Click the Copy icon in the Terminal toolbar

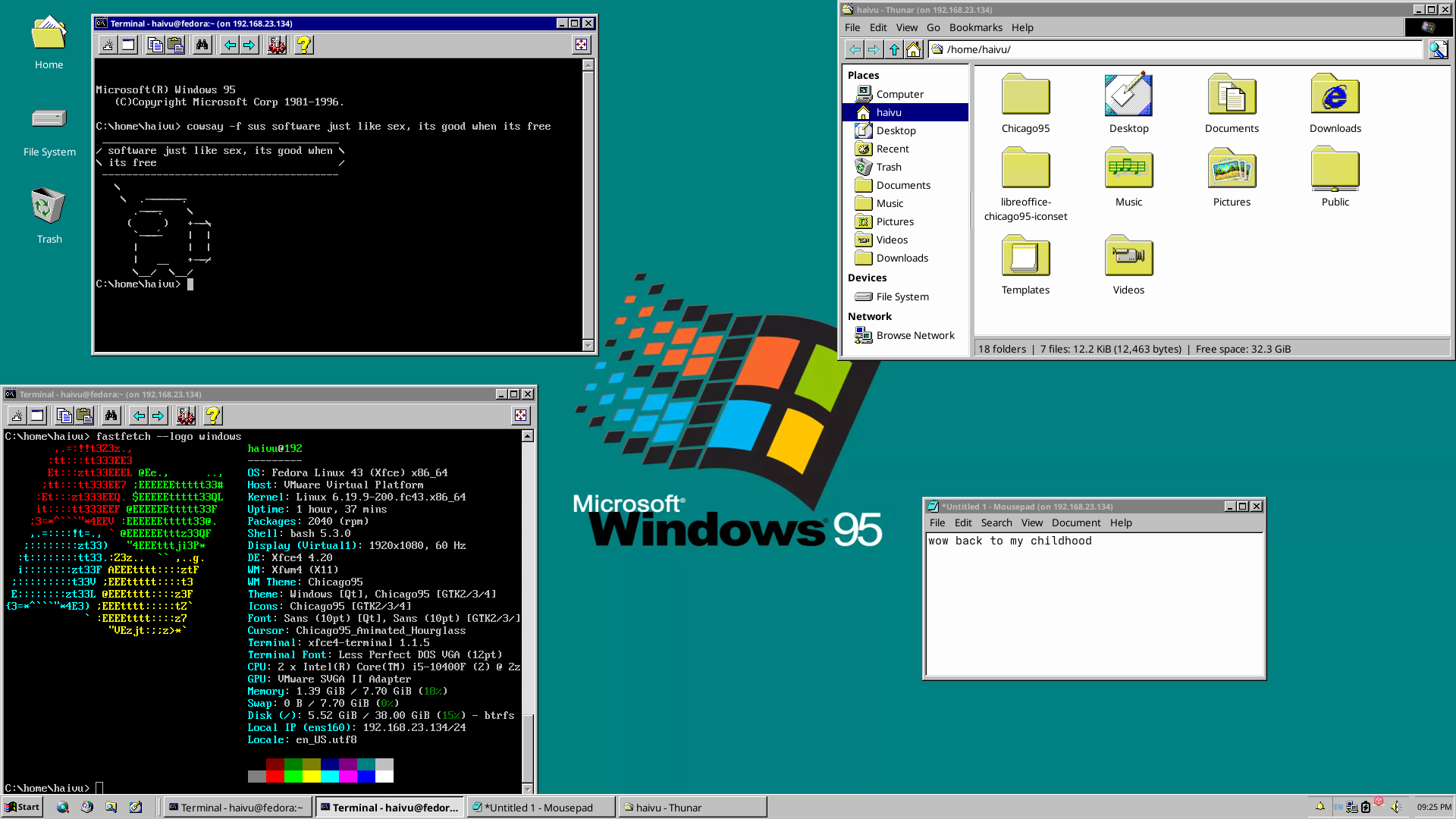click(x=154, y=45)
